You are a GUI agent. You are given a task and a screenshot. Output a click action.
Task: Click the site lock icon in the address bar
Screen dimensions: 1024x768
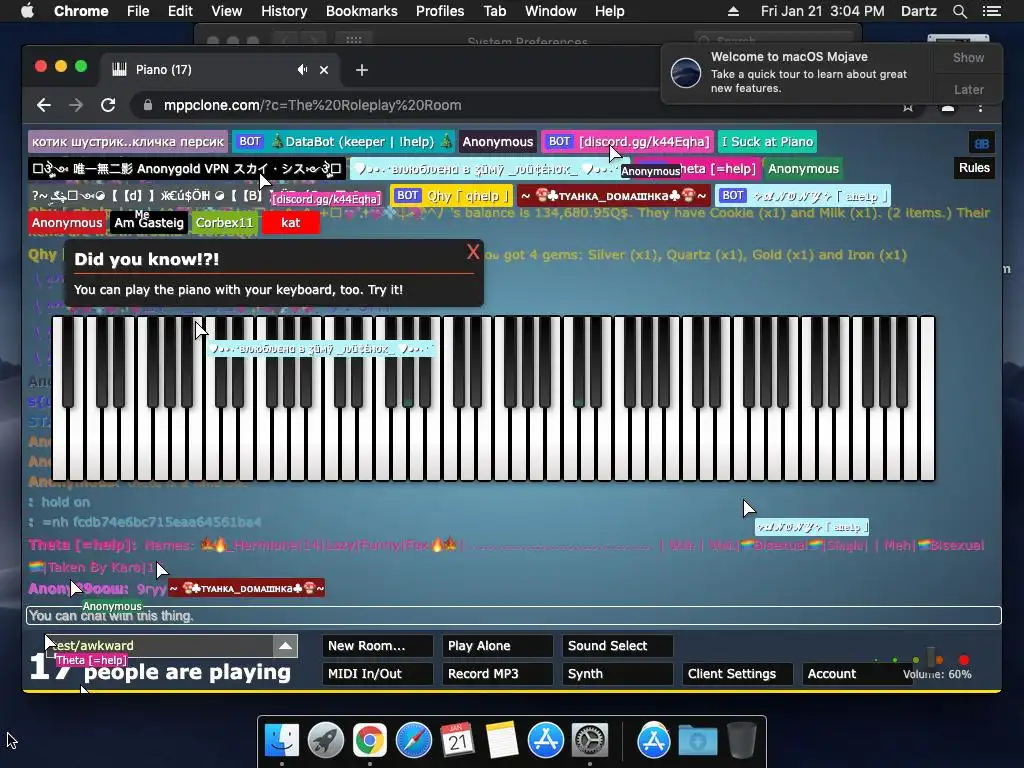[x=148, y=105]
